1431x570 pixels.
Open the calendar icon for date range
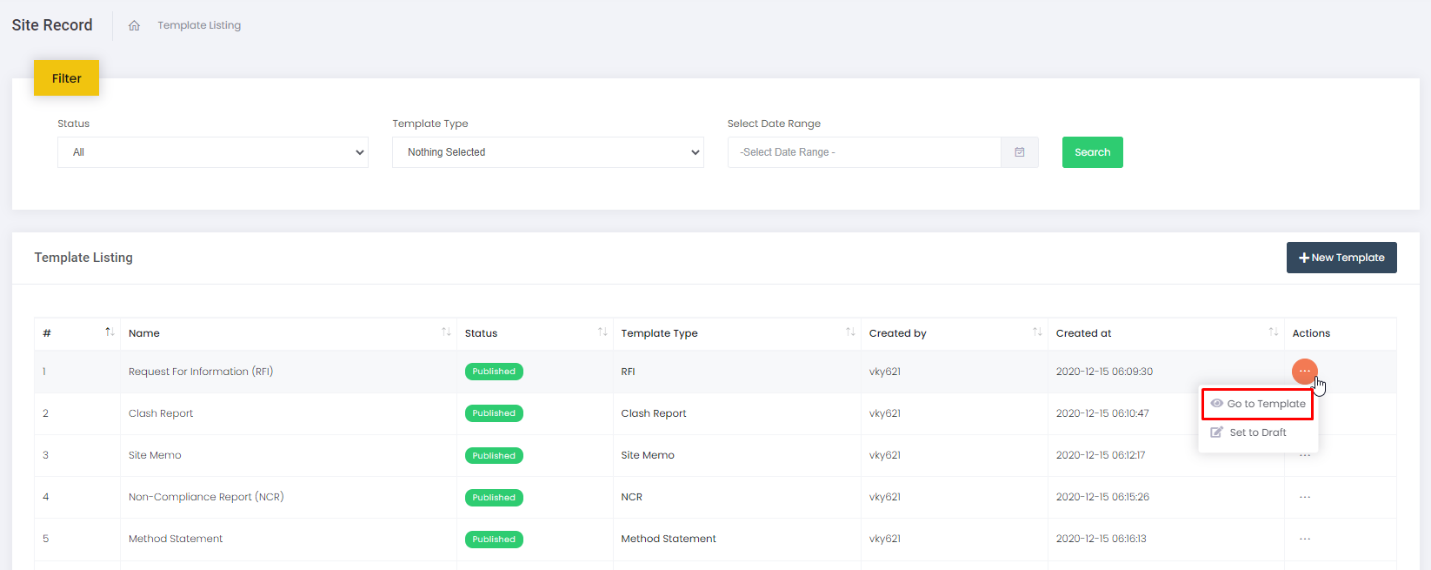(1019, 152)
